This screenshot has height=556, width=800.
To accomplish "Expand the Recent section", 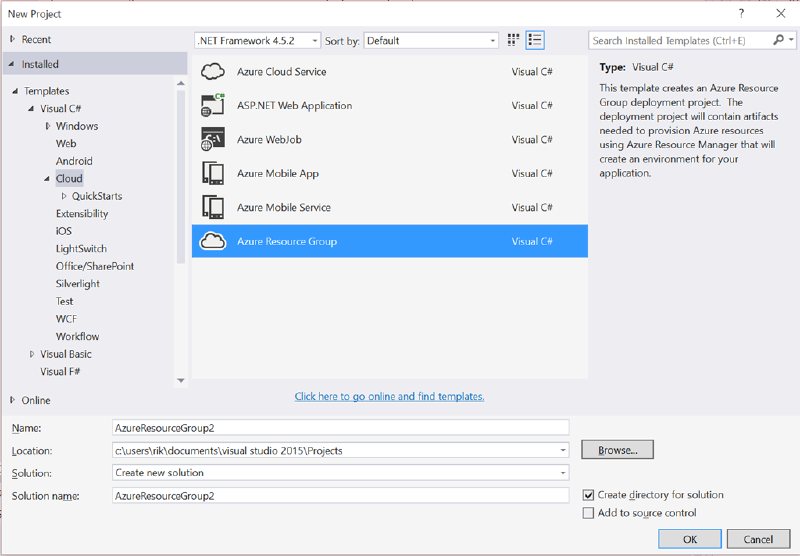I will [x=13, y=39].
